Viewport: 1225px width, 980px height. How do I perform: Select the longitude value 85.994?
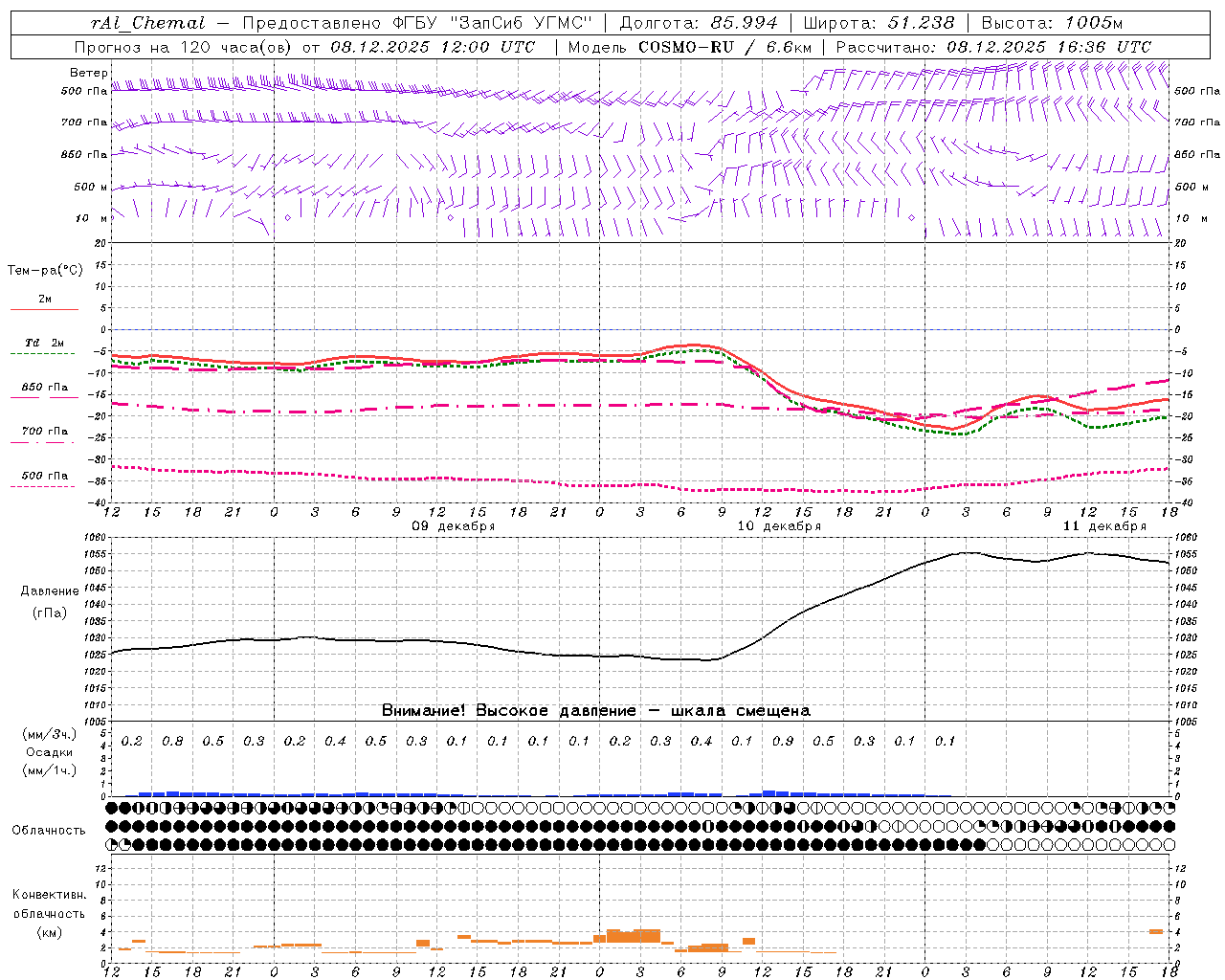(744, 23)
